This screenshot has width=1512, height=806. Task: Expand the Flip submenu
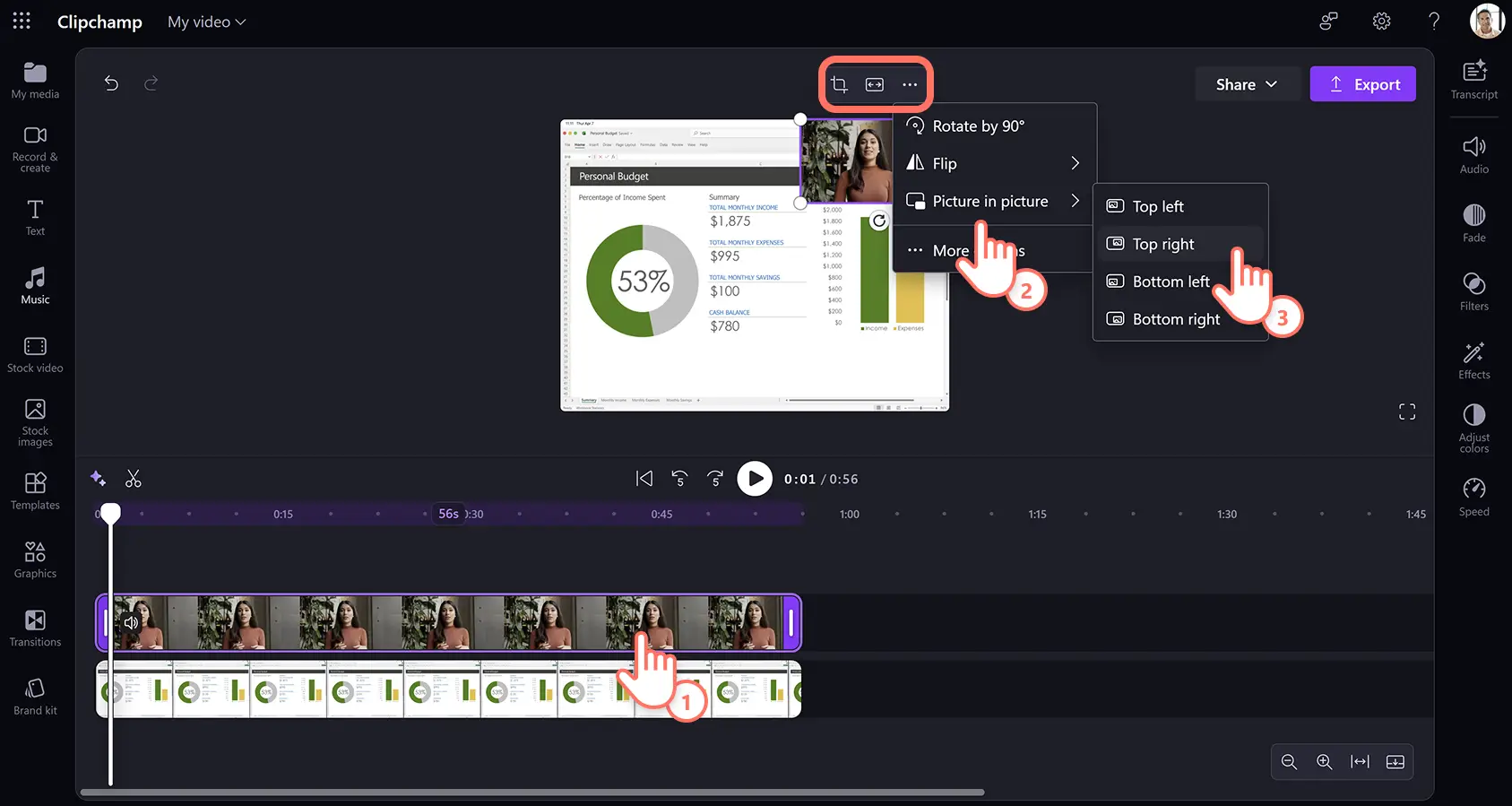tap(995, 163)
